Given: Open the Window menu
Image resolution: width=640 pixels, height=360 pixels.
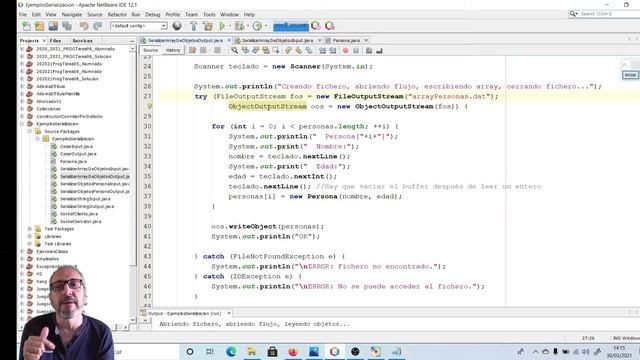Looking at the screenshot, I should 229,15.
